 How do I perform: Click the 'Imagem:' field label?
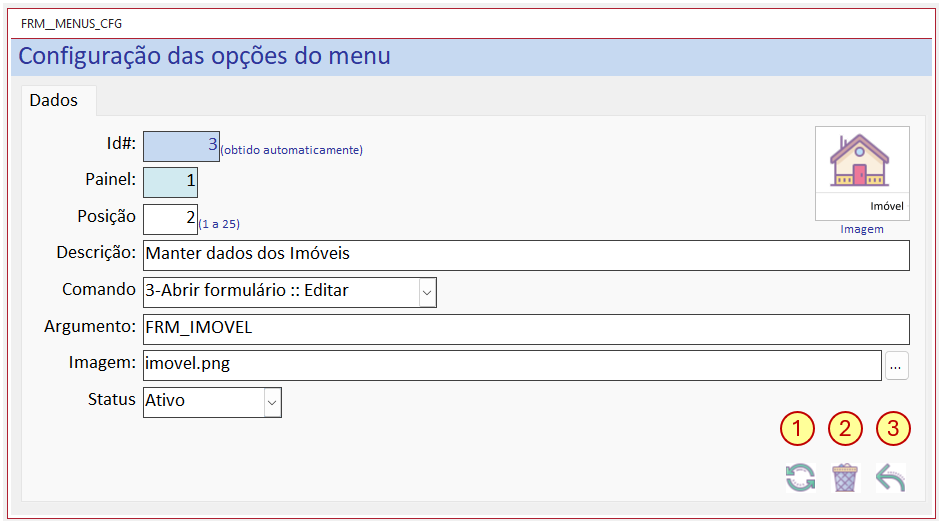pyautogui.click(x=103, y=364)
